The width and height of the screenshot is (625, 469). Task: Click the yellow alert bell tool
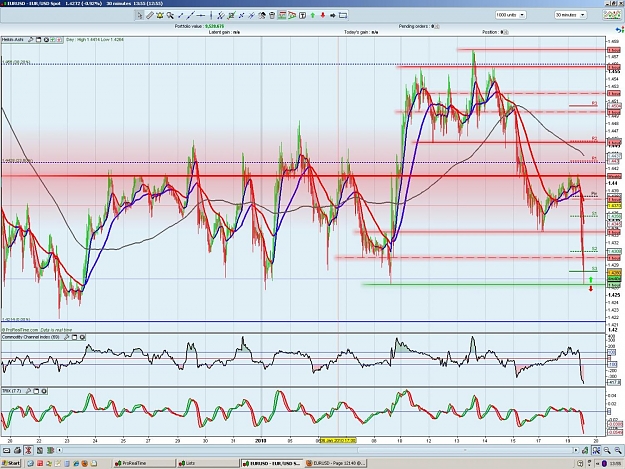coord(160,16)
